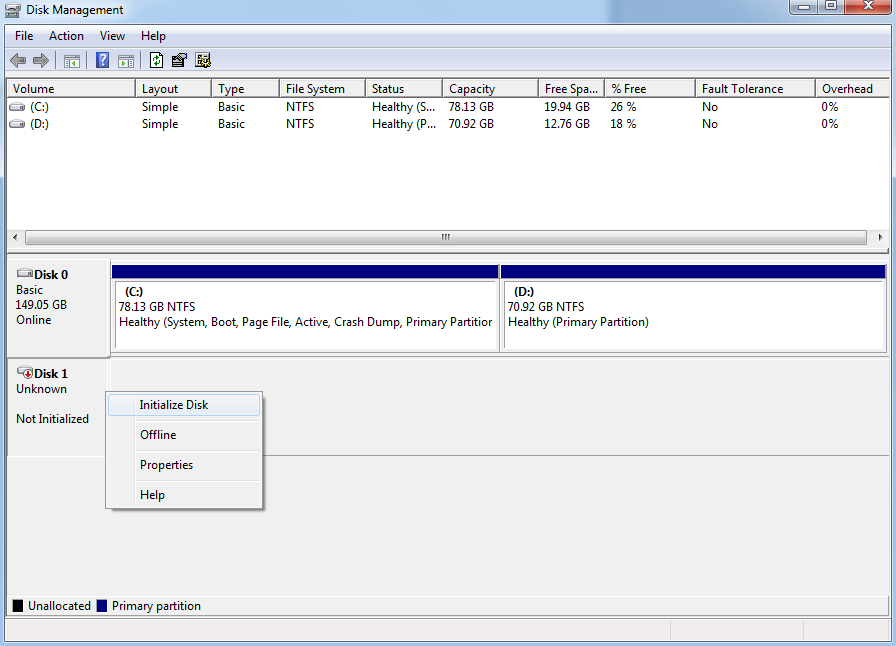Sort by the Capacity column header

pyautogui.click(x=490, y=89)
